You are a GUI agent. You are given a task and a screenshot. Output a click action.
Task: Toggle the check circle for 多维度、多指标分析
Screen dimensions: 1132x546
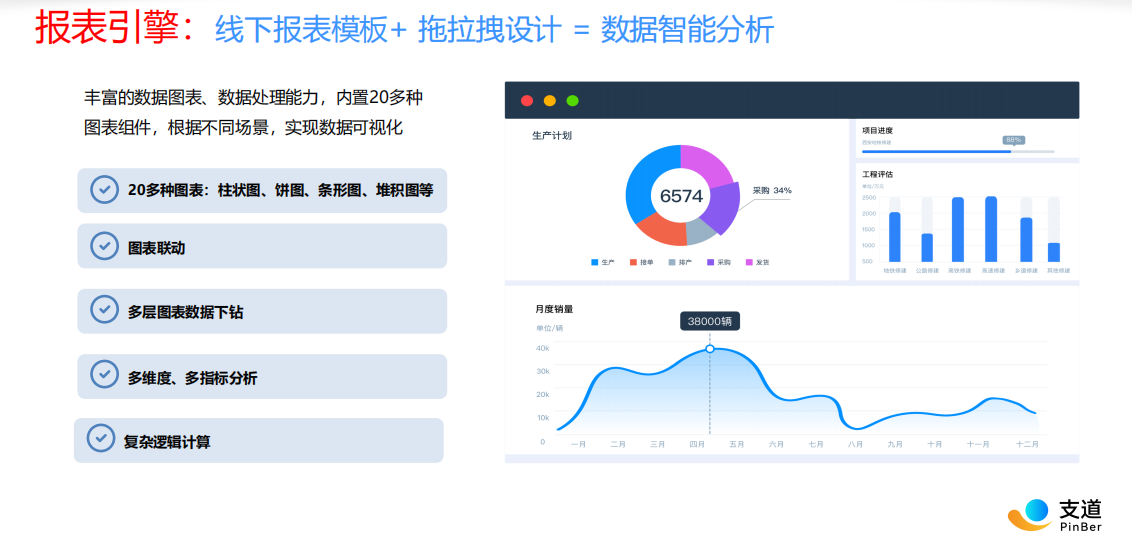[104, 375]
